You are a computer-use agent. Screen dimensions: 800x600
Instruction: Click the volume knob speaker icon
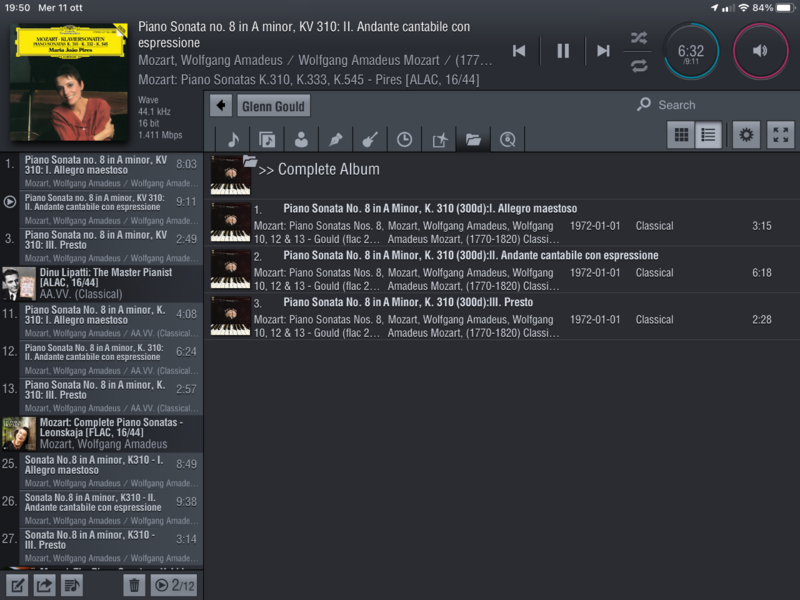pos(760,51)
